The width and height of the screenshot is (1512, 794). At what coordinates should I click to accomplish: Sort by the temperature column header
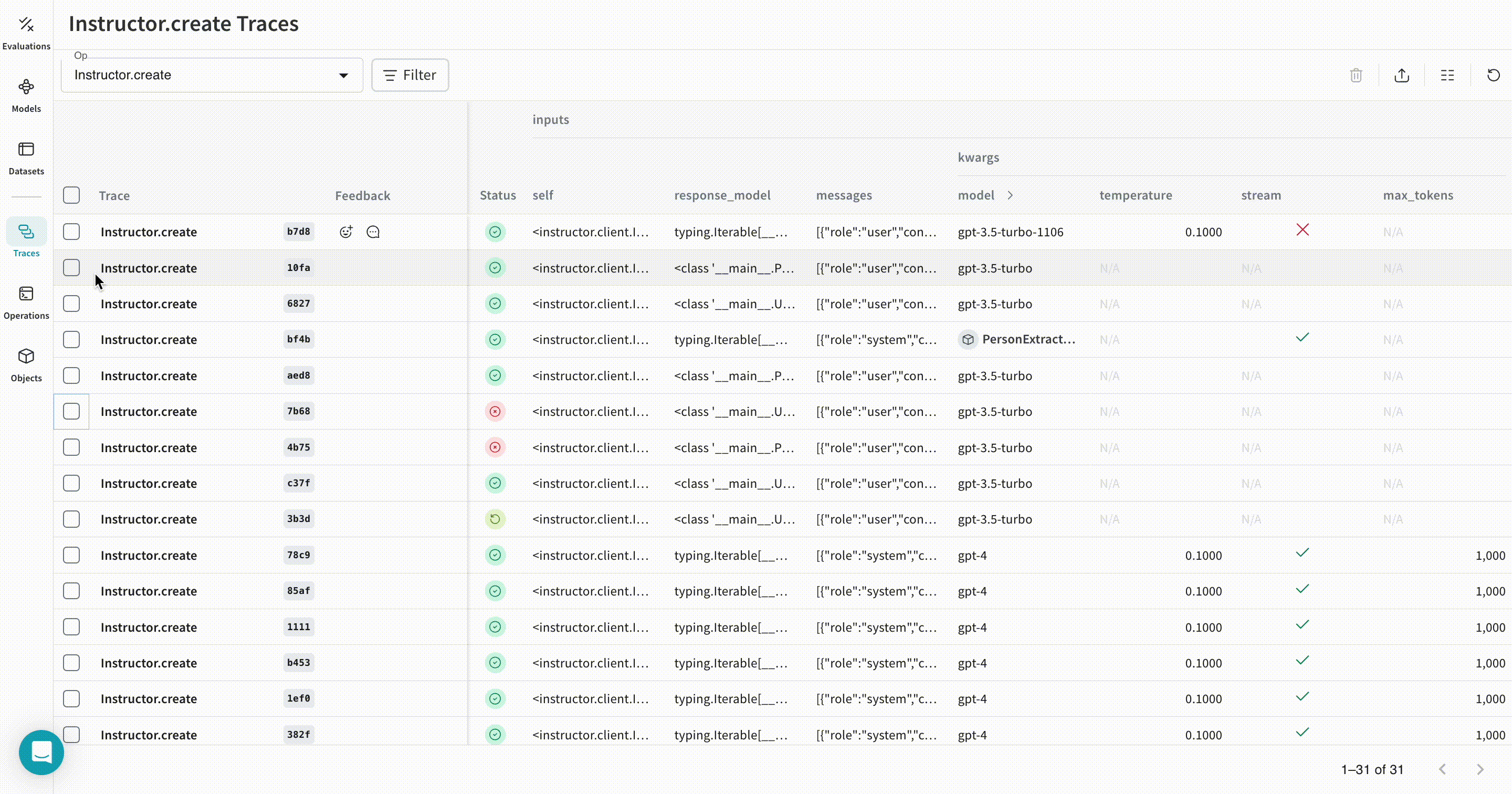point(1135,195)
